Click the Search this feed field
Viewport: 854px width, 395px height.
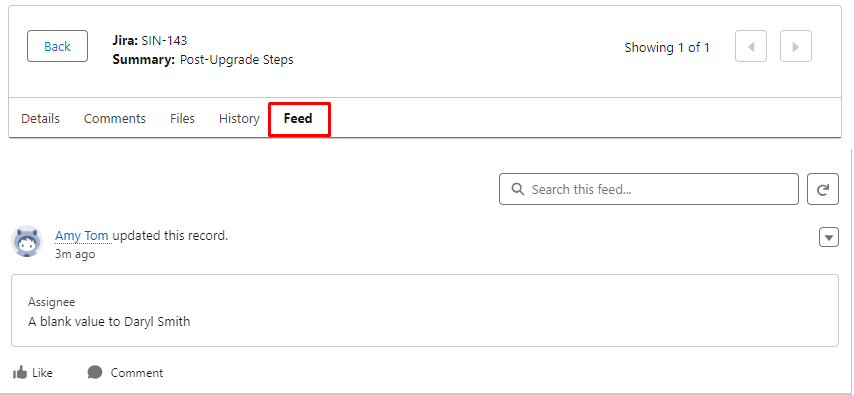pos(649,189)
